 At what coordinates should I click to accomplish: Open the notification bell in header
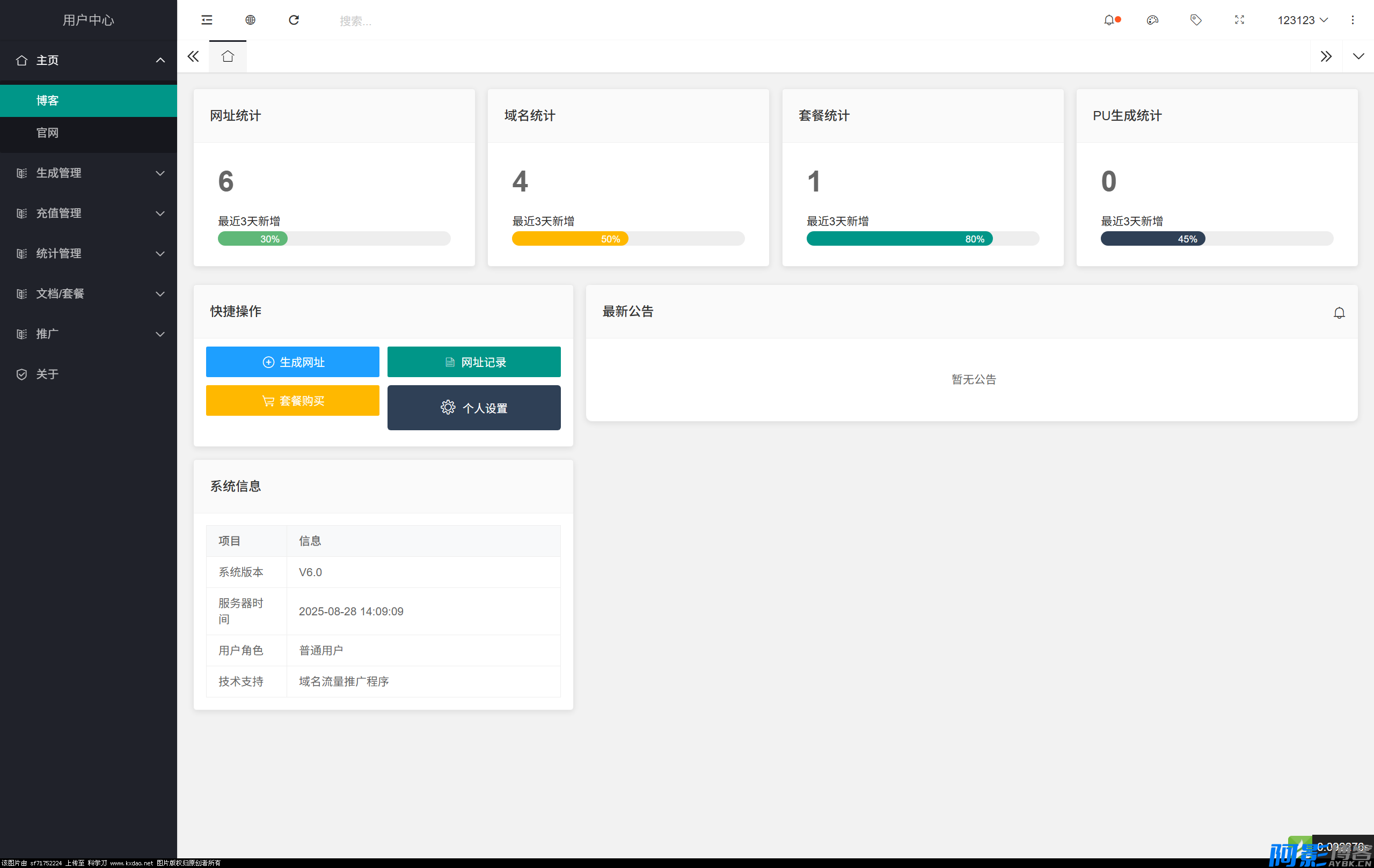[x=1109, y=20]
